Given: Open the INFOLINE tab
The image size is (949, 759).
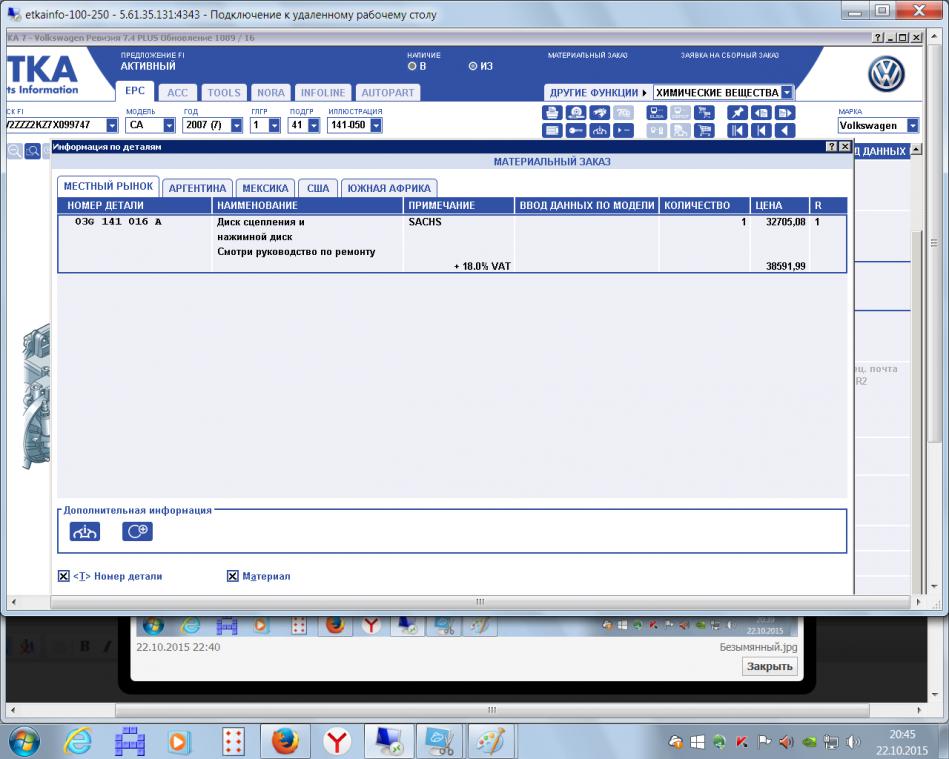Looking at the screenshot, I should pos(323,93).
